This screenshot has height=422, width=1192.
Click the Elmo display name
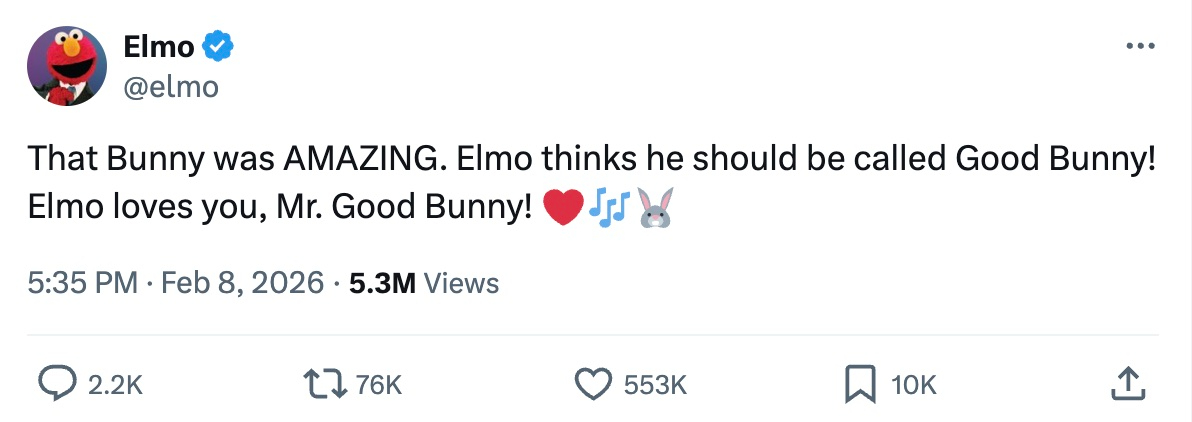(159, 46)
